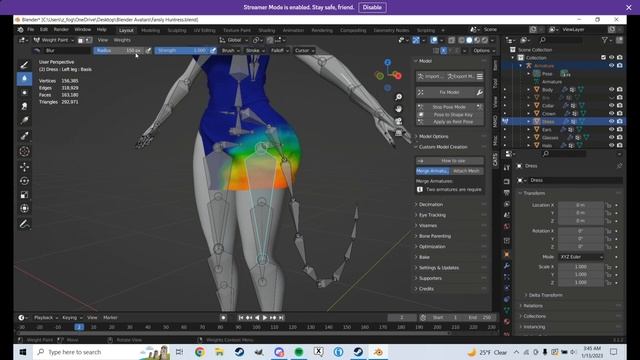The image size is (640, 360).
Task: Hide the Dress object with eye icon
Action: pyautogui.click(x=611, y=121)
